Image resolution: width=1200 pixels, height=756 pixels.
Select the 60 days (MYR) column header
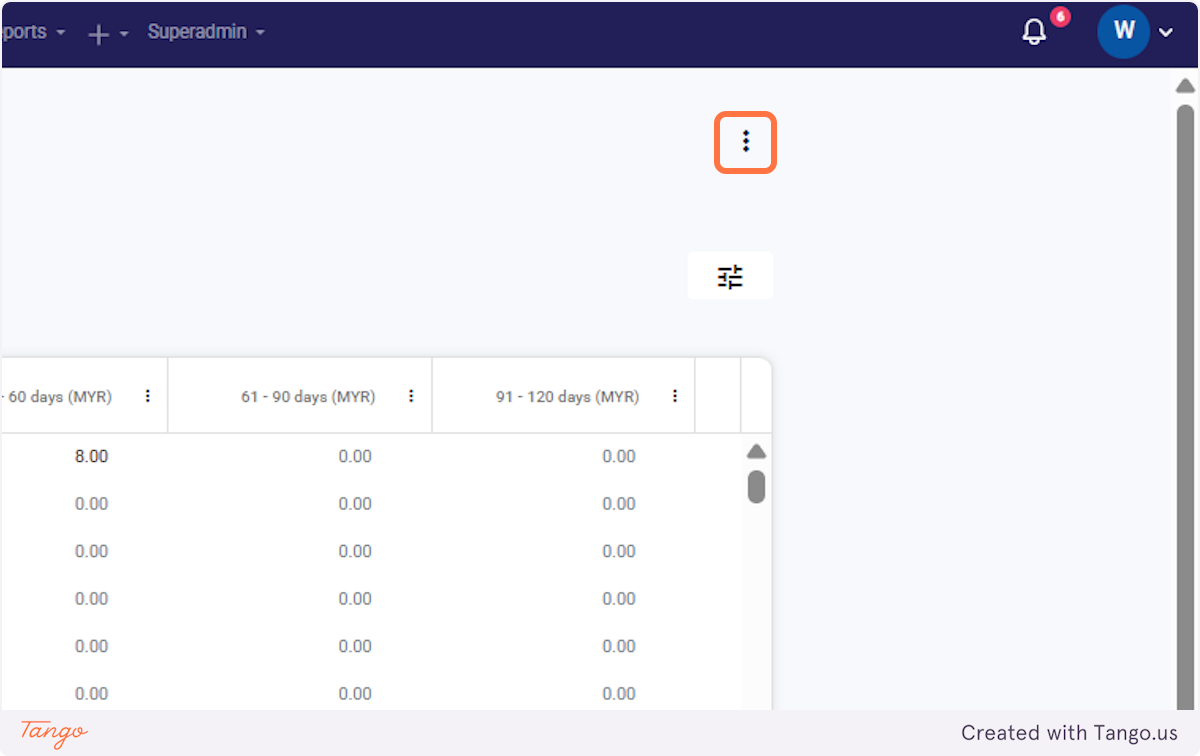56,397
